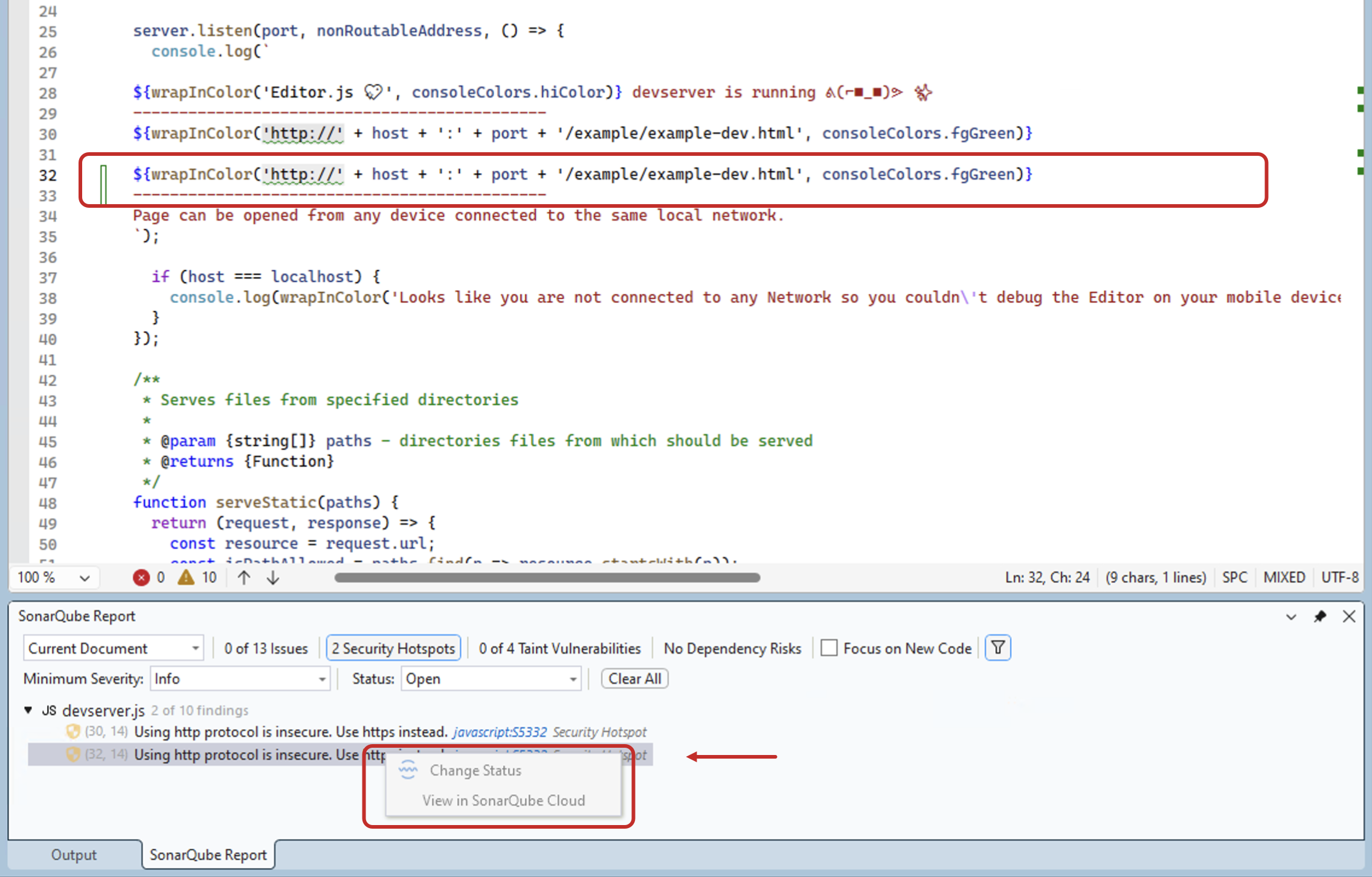The image size is (1372, 877).
Task: Click the filter icon in SonarQube Report toolbar
Action: (x=997, y=647)
